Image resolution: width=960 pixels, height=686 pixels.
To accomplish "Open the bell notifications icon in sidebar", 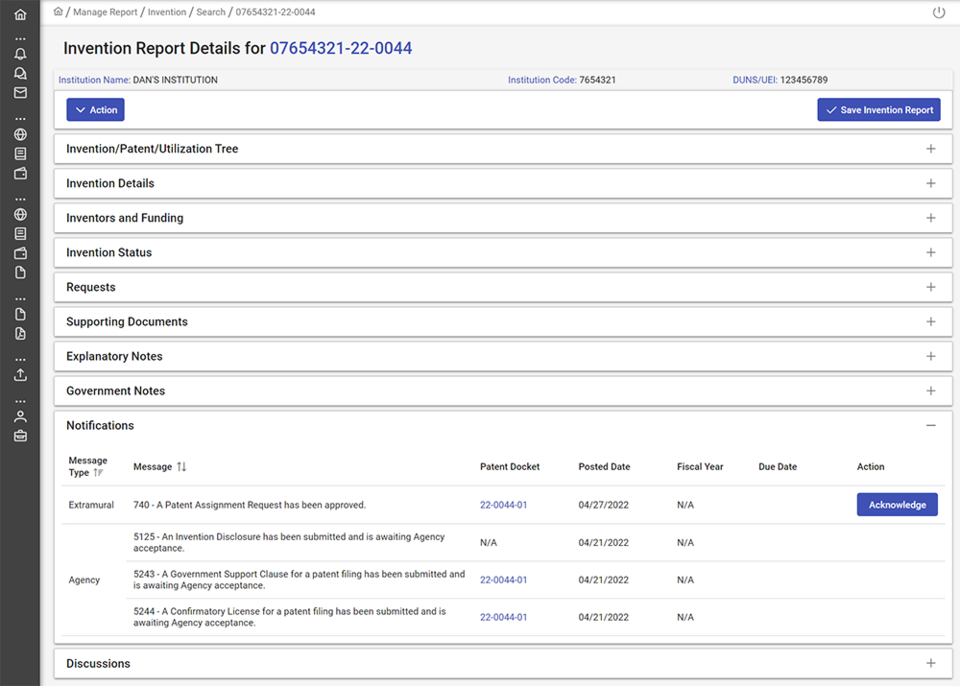I will [x=20, y=54].
